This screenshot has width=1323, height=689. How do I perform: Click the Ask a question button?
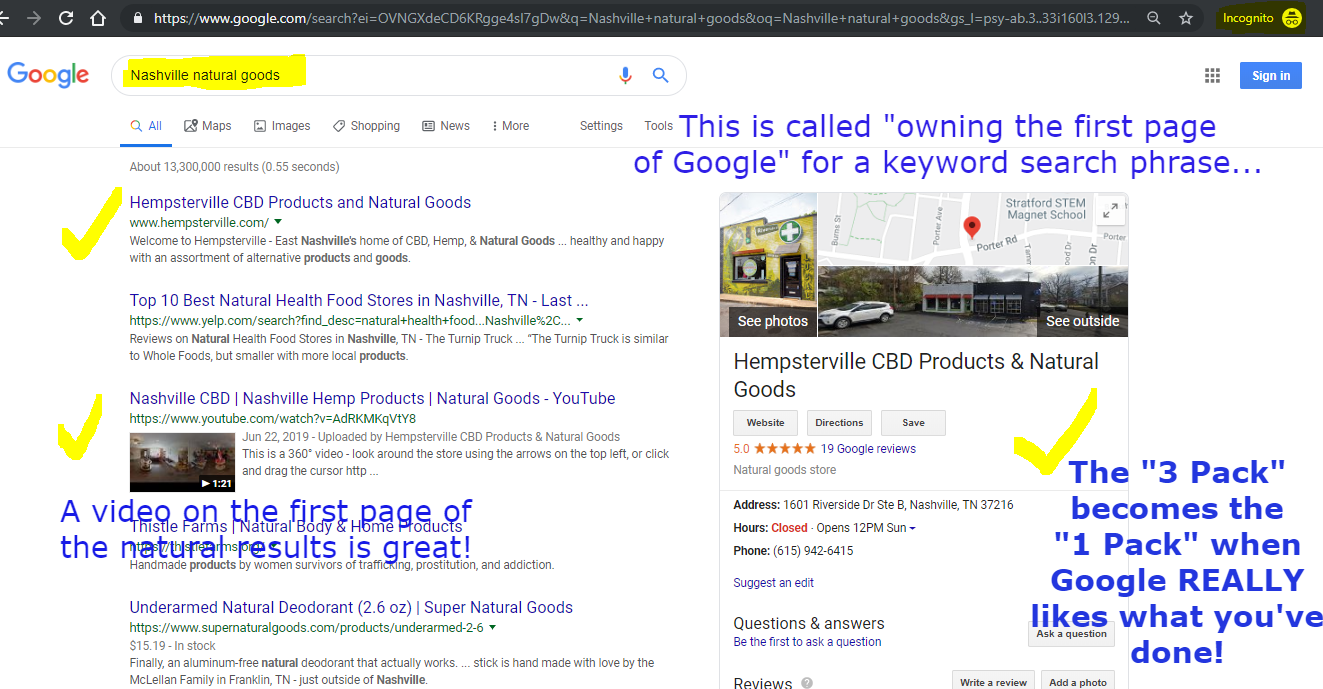(x=1071, y=634)
